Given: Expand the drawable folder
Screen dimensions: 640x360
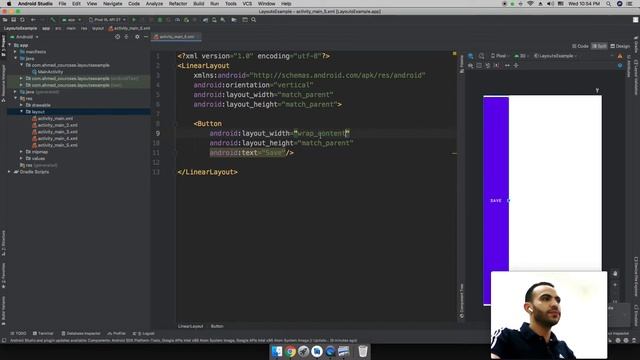Looking at the screenshot, I should (x=21, y=105).
